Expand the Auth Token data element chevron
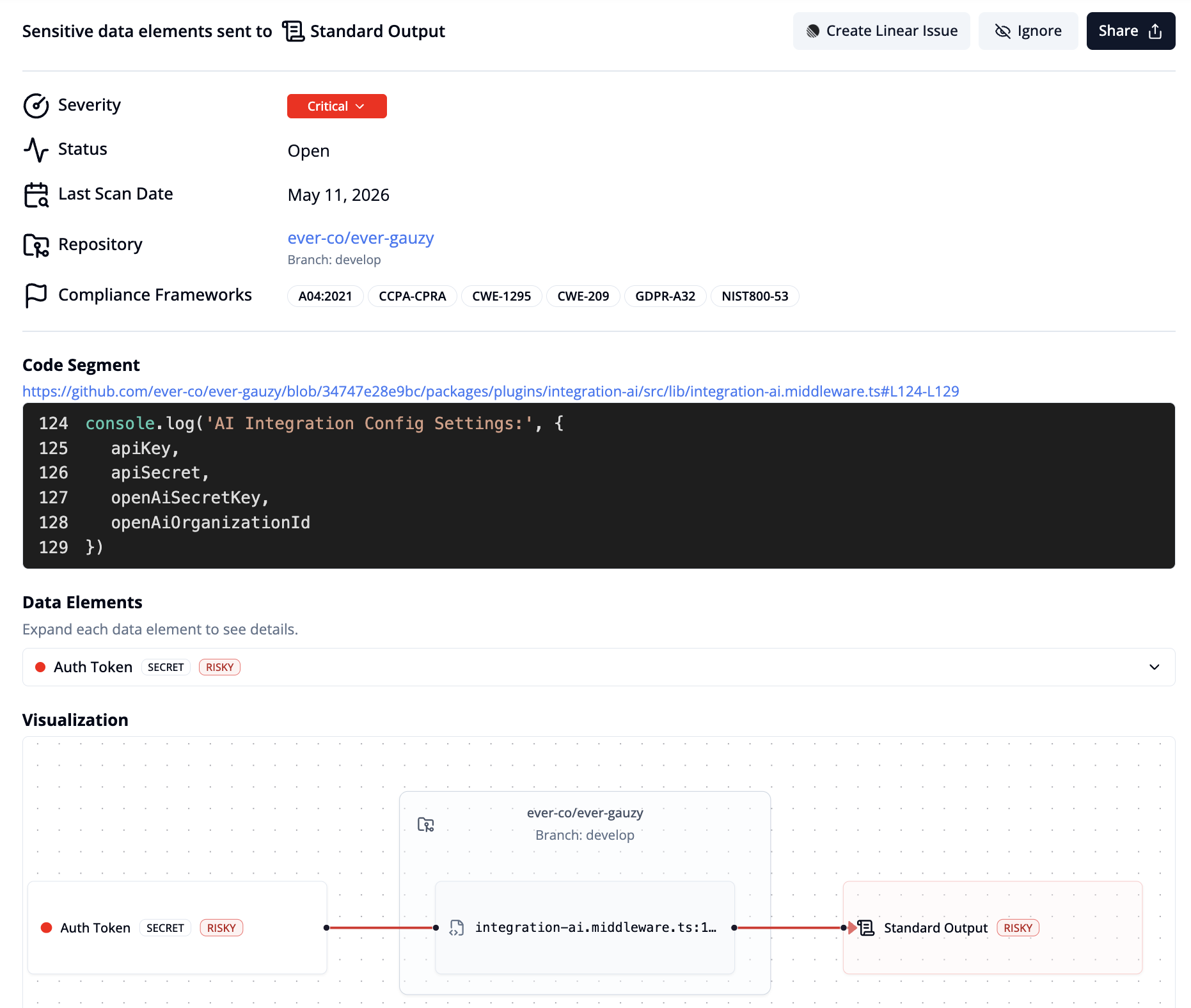This screenshot has height=1008, width=1191. pos(1154,667)
